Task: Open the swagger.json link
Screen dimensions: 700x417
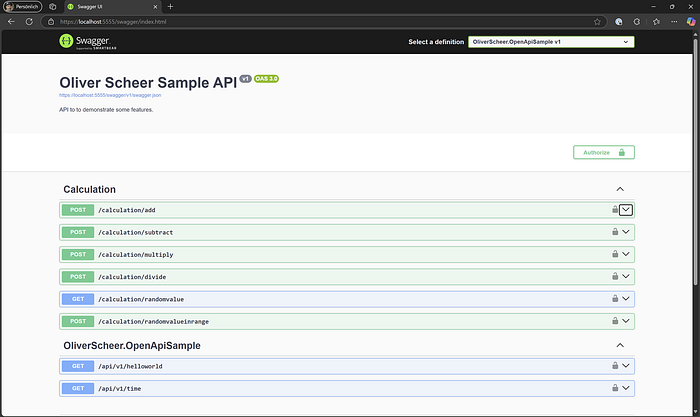Action: [110, 95]
